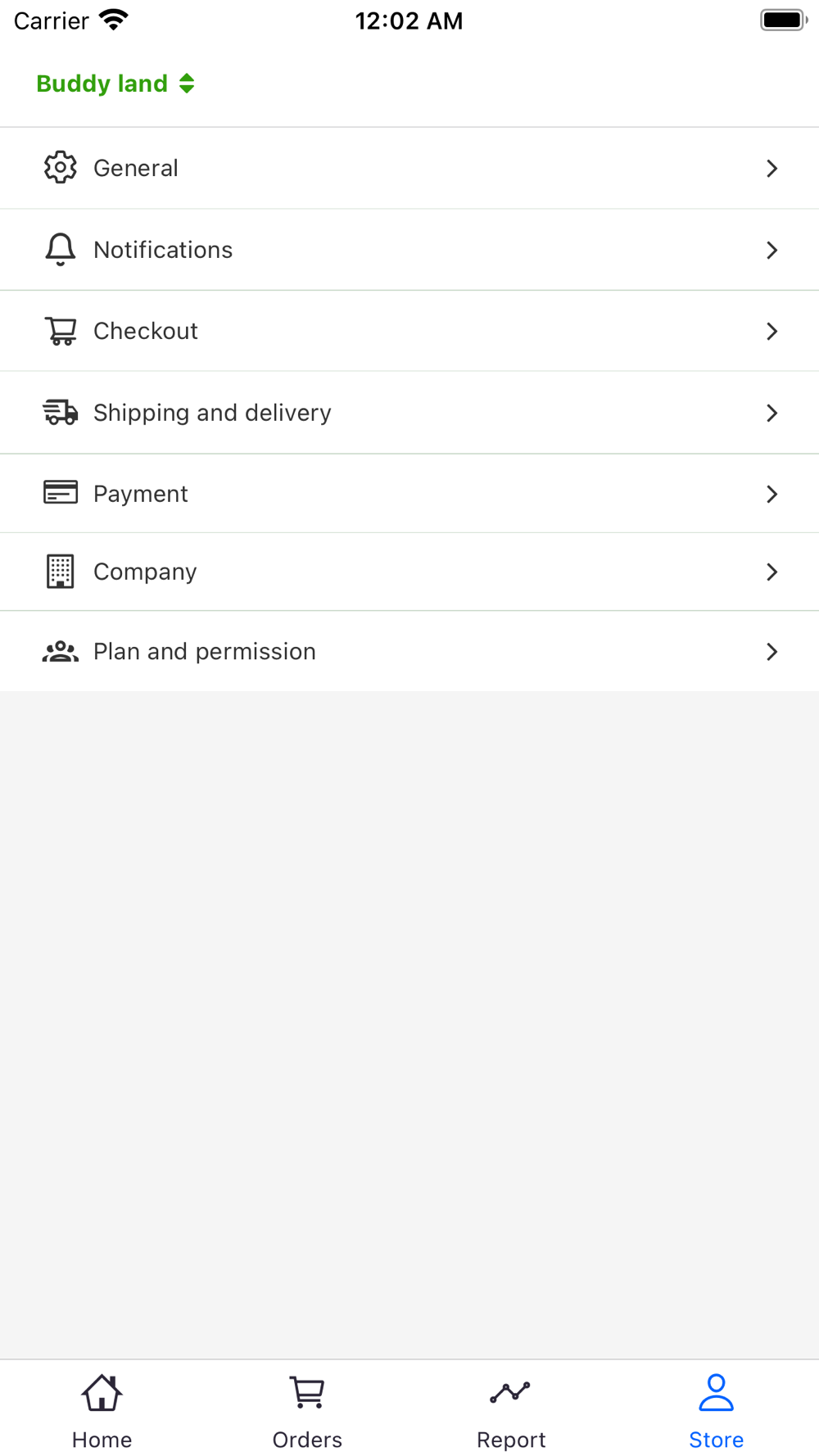Tap the battery indicator in status bar
The image size is (819, 1456).
click(x=783, y=20)
